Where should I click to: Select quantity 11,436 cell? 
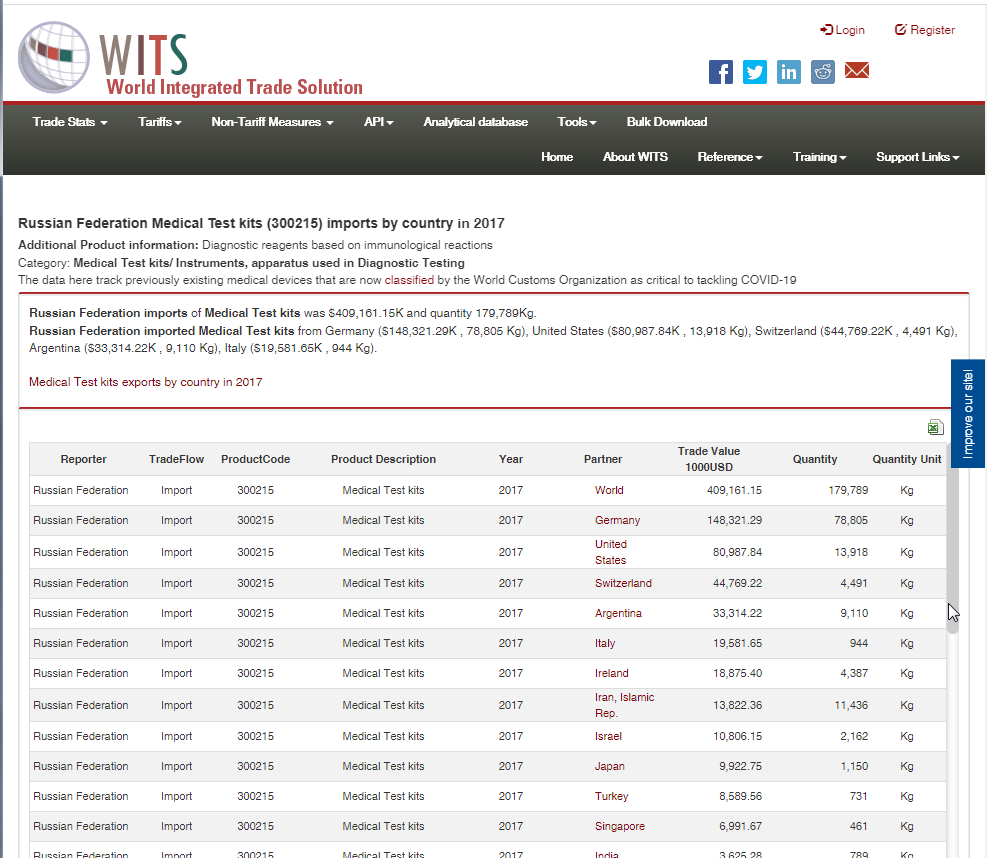coord(851,706)
